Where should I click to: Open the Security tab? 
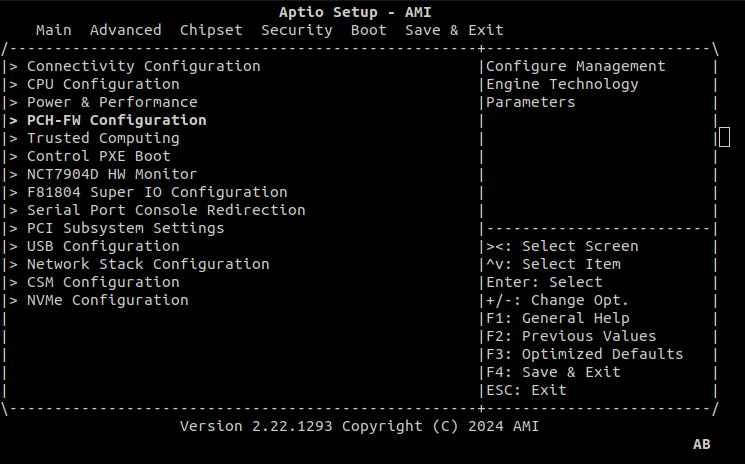(x=296, y=30)
